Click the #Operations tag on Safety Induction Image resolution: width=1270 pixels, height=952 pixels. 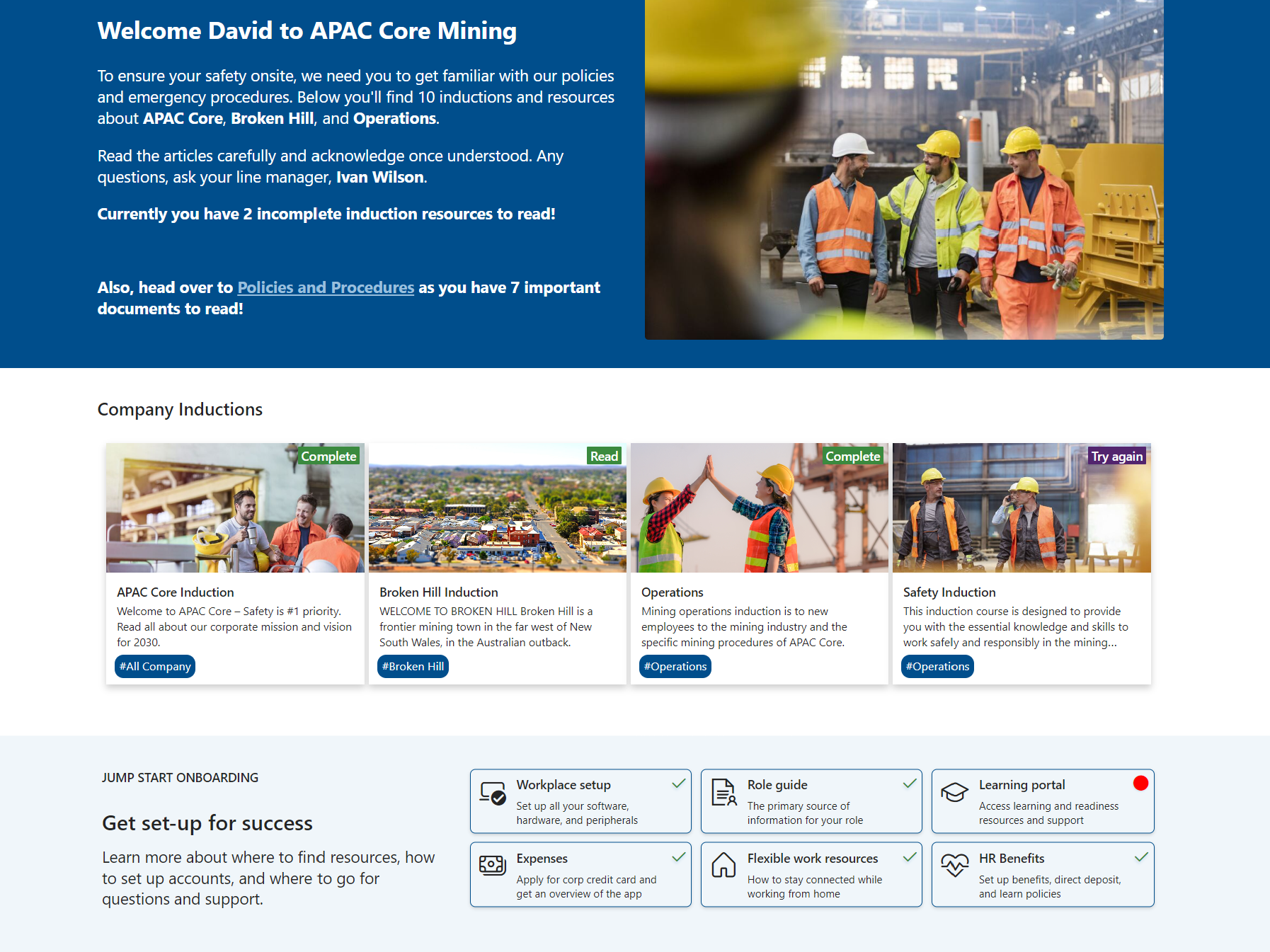937,667
